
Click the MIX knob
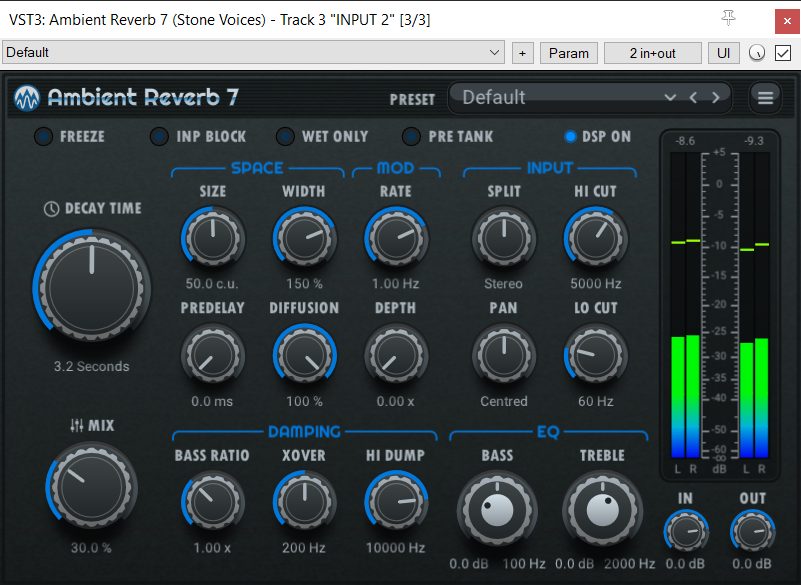[92, 487]
